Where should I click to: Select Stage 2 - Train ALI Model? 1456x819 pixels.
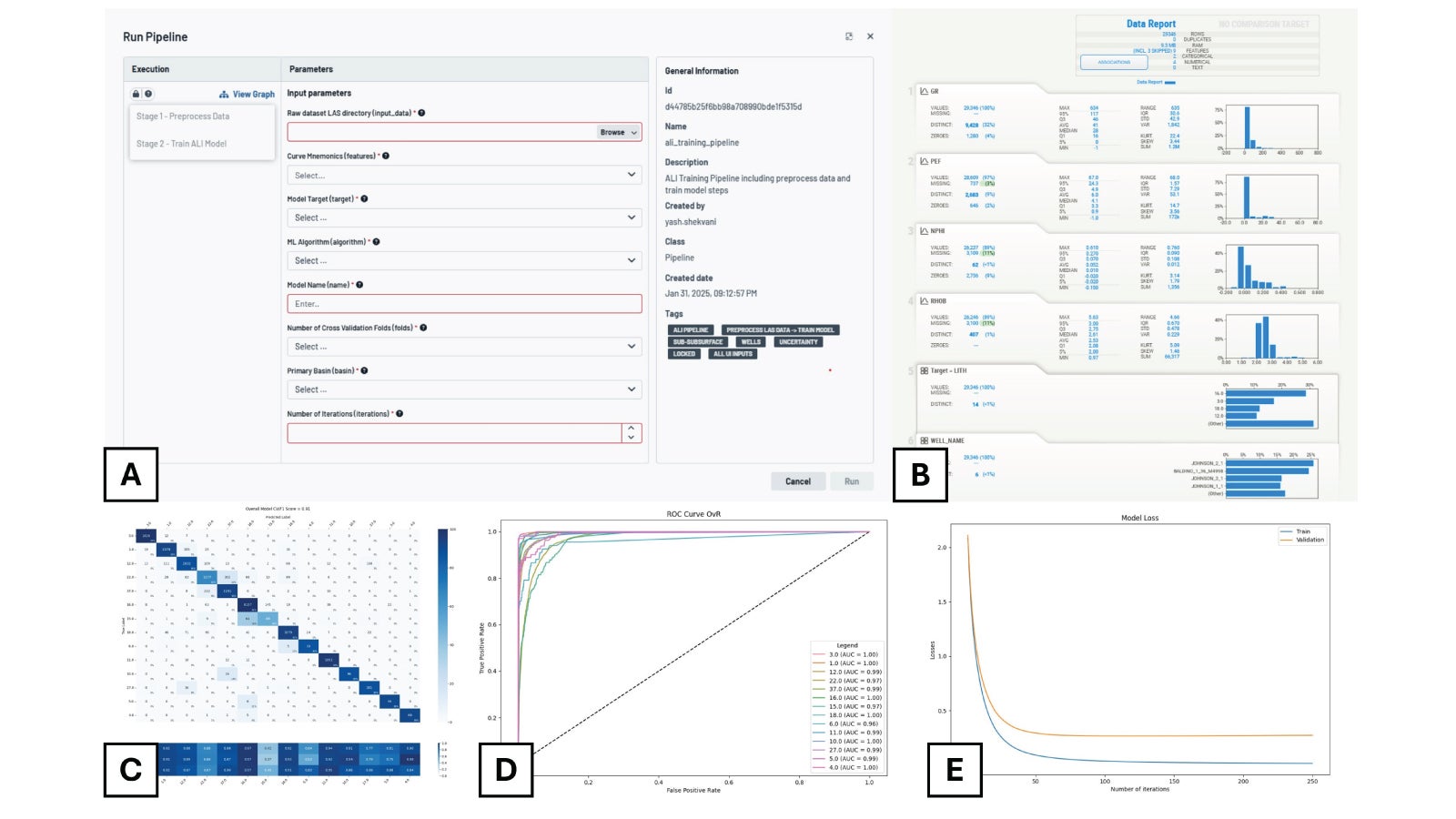[x=182, y=144]
